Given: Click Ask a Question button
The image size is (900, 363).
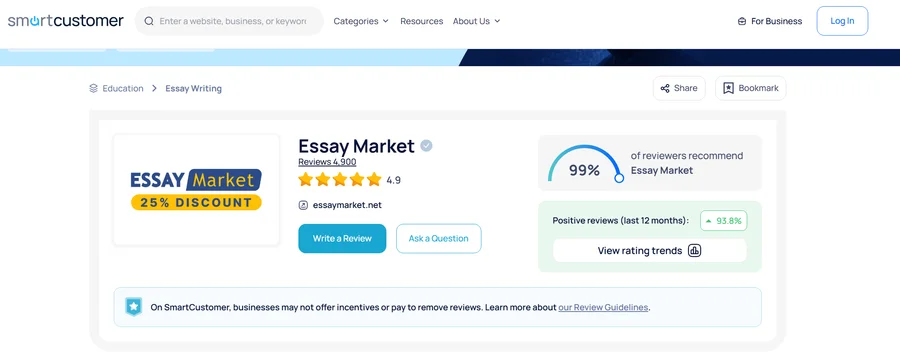Looking at the screenshot, I should [x=439, y=238].
